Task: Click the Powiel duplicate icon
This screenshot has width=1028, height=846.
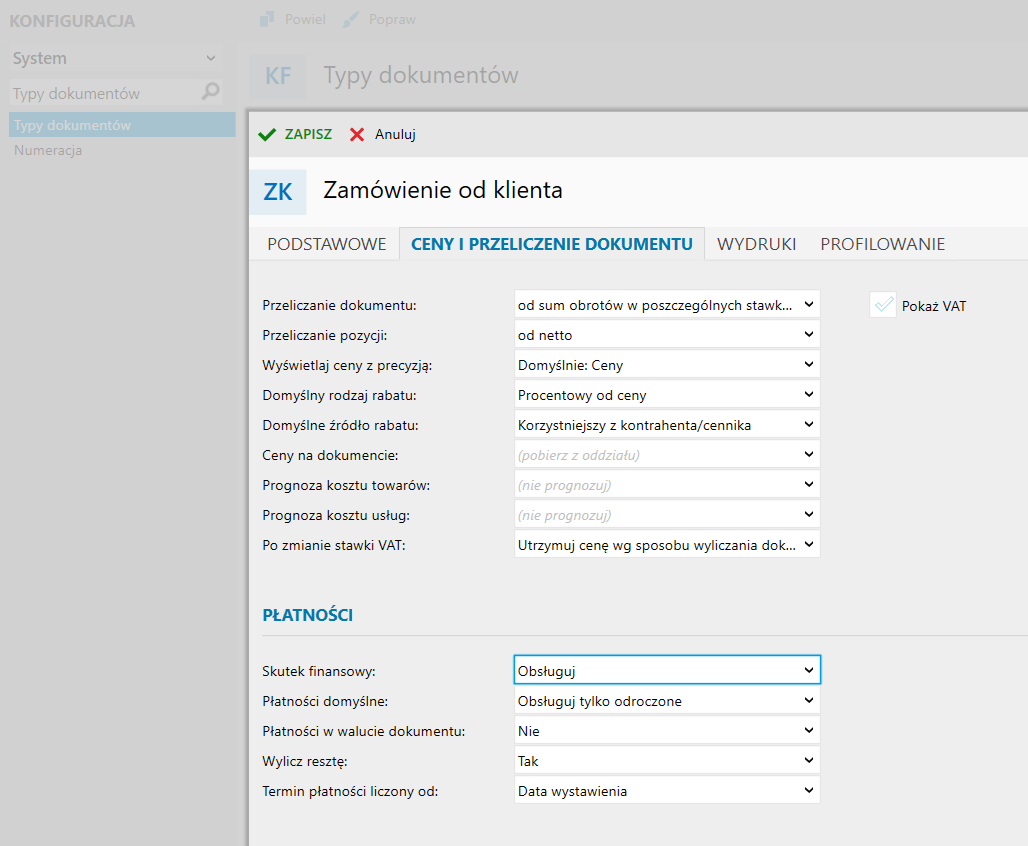Action: coord(267,19)
